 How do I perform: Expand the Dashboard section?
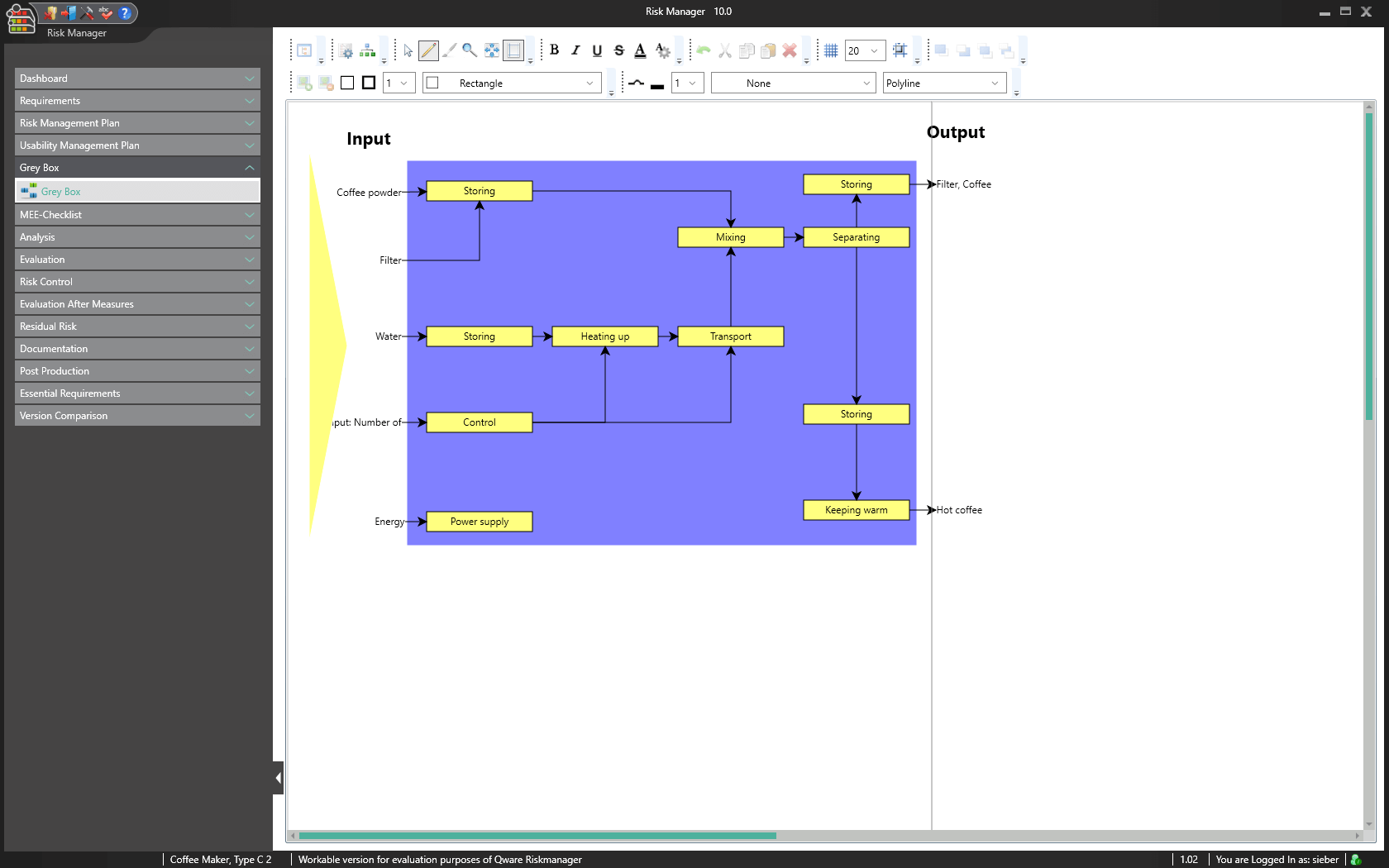click(x=137, y=79)
